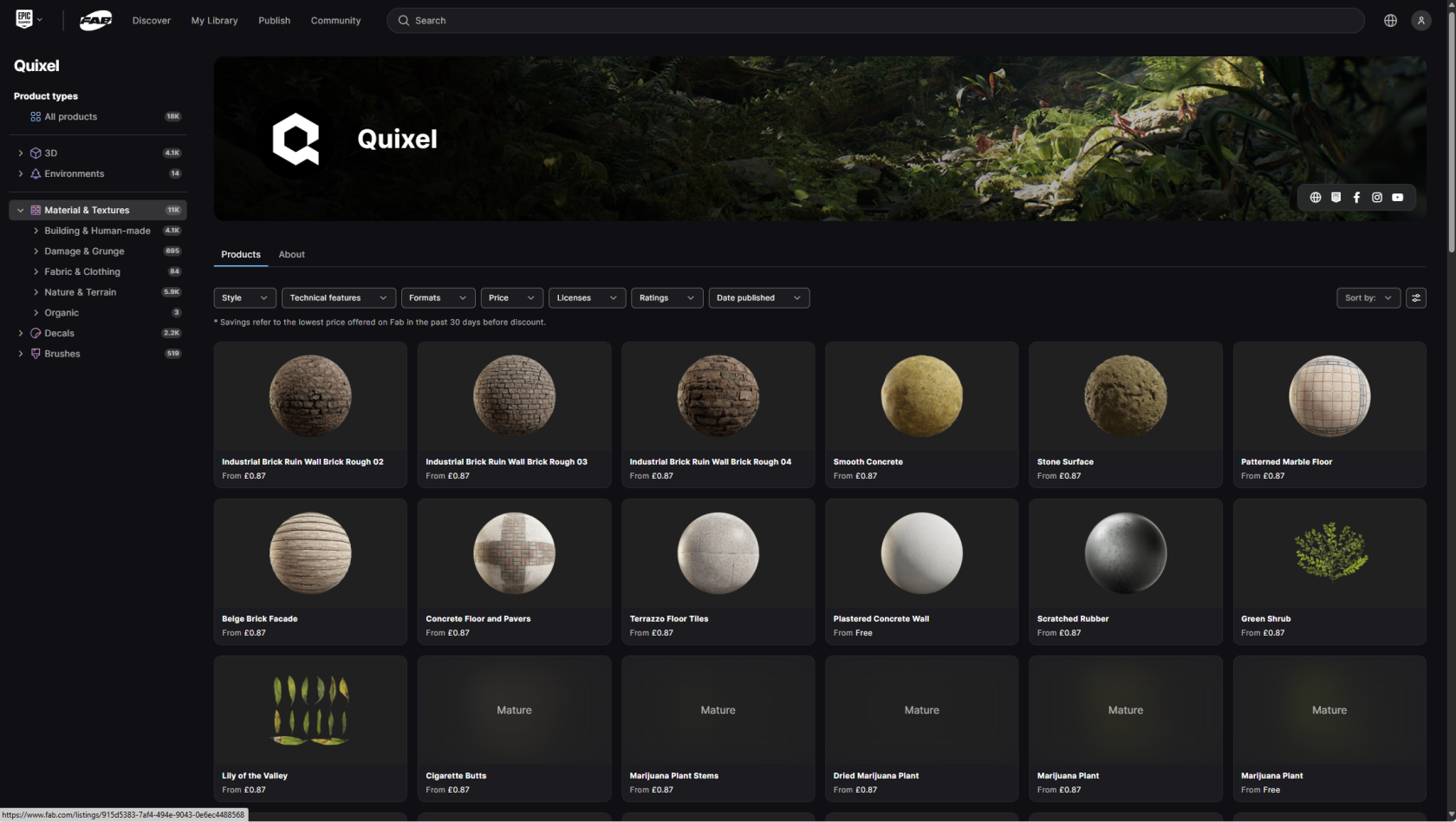1456x822 pixels.
Task: Go to My Library
Action: click(214, 20)
